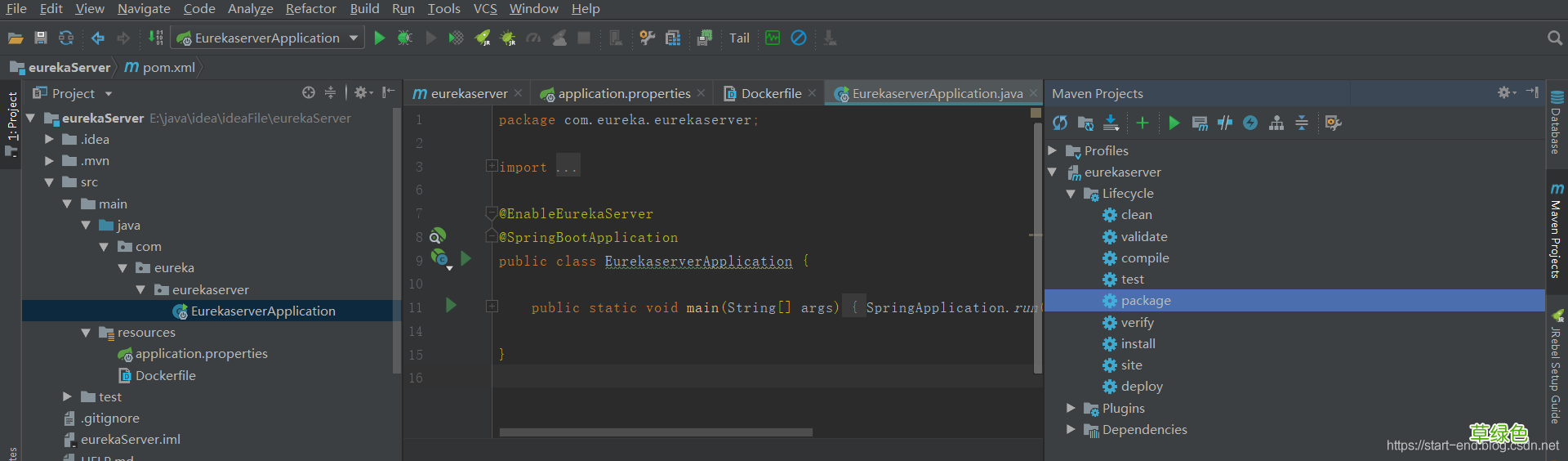Switch to the eurekaserver pom tab
The width and height of the screenshot is (1568, 461).
[x=469, y=93]
